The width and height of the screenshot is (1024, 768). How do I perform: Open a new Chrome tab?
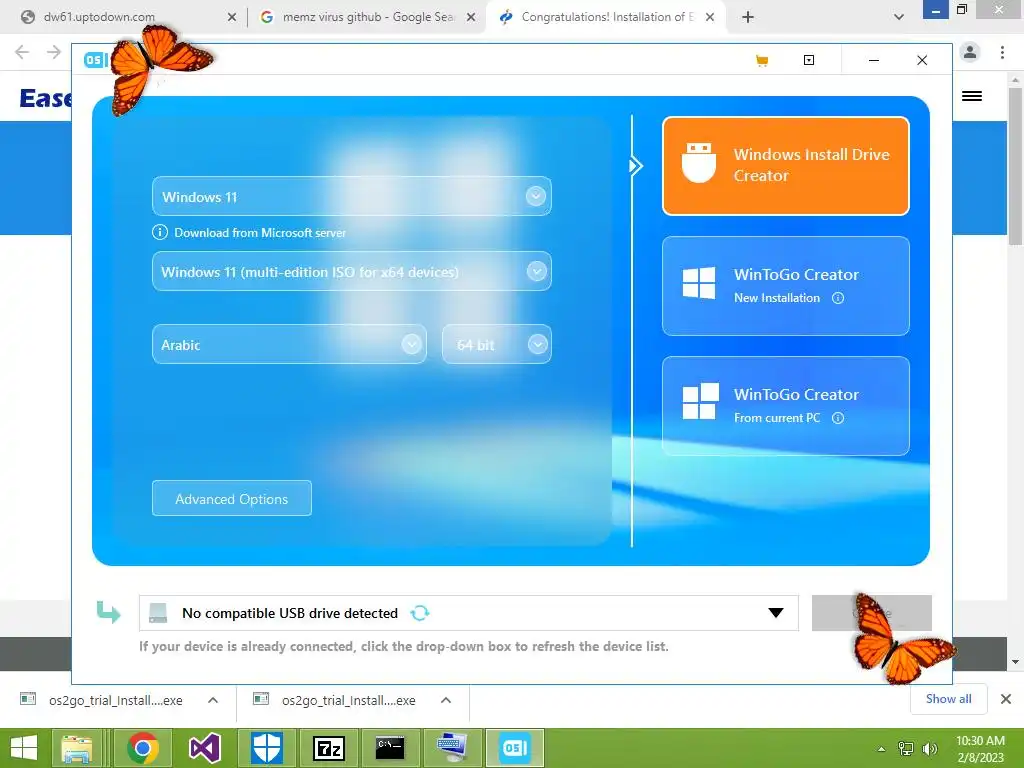point(748,17)
